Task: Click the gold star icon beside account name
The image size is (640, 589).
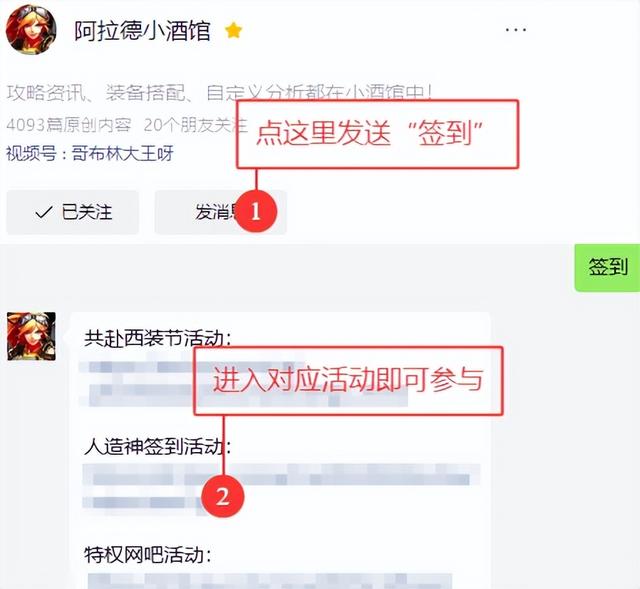Action: pyautogui.click(x=233, y=31)
